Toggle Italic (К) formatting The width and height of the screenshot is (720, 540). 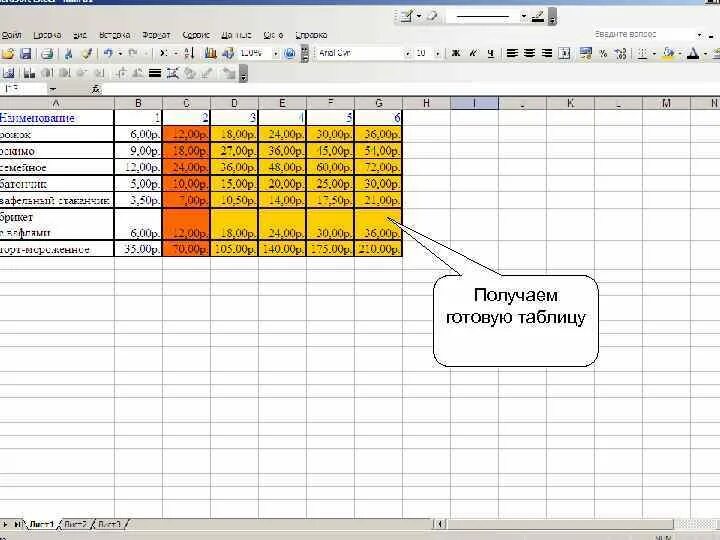click(x=473, y=54)
